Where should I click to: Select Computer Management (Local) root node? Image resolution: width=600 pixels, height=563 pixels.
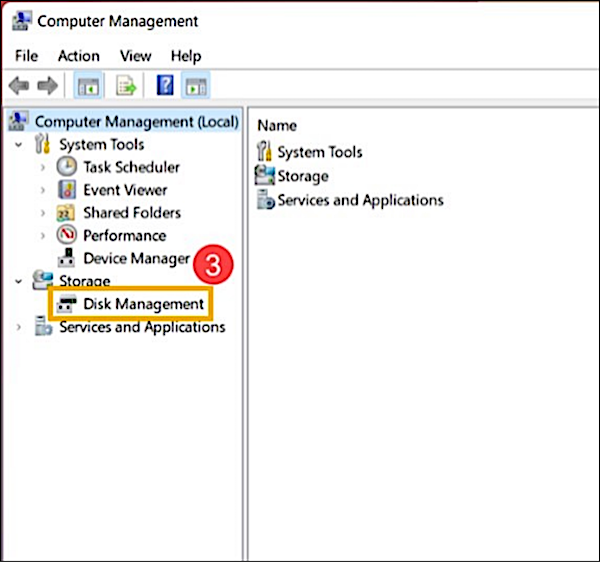coord(136,121)
